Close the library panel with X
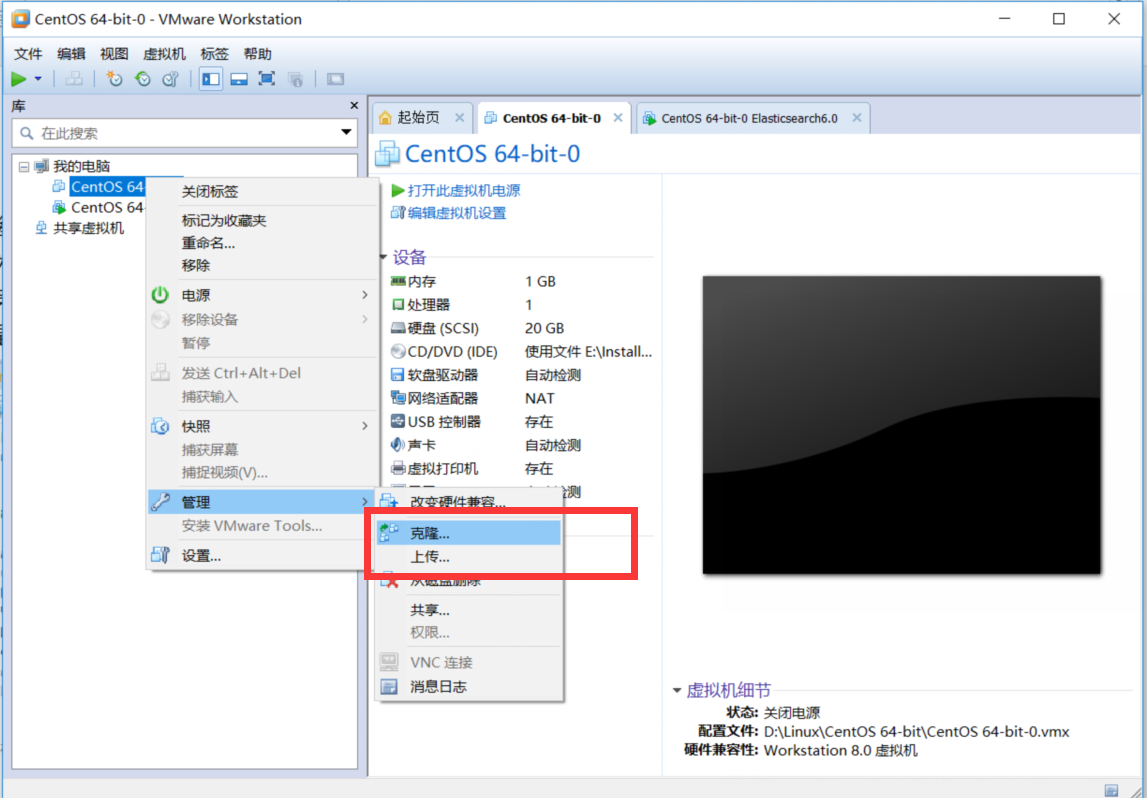The width and height of the screenshot is (1147, 798). pyautogui.click(x=353, y=105)
